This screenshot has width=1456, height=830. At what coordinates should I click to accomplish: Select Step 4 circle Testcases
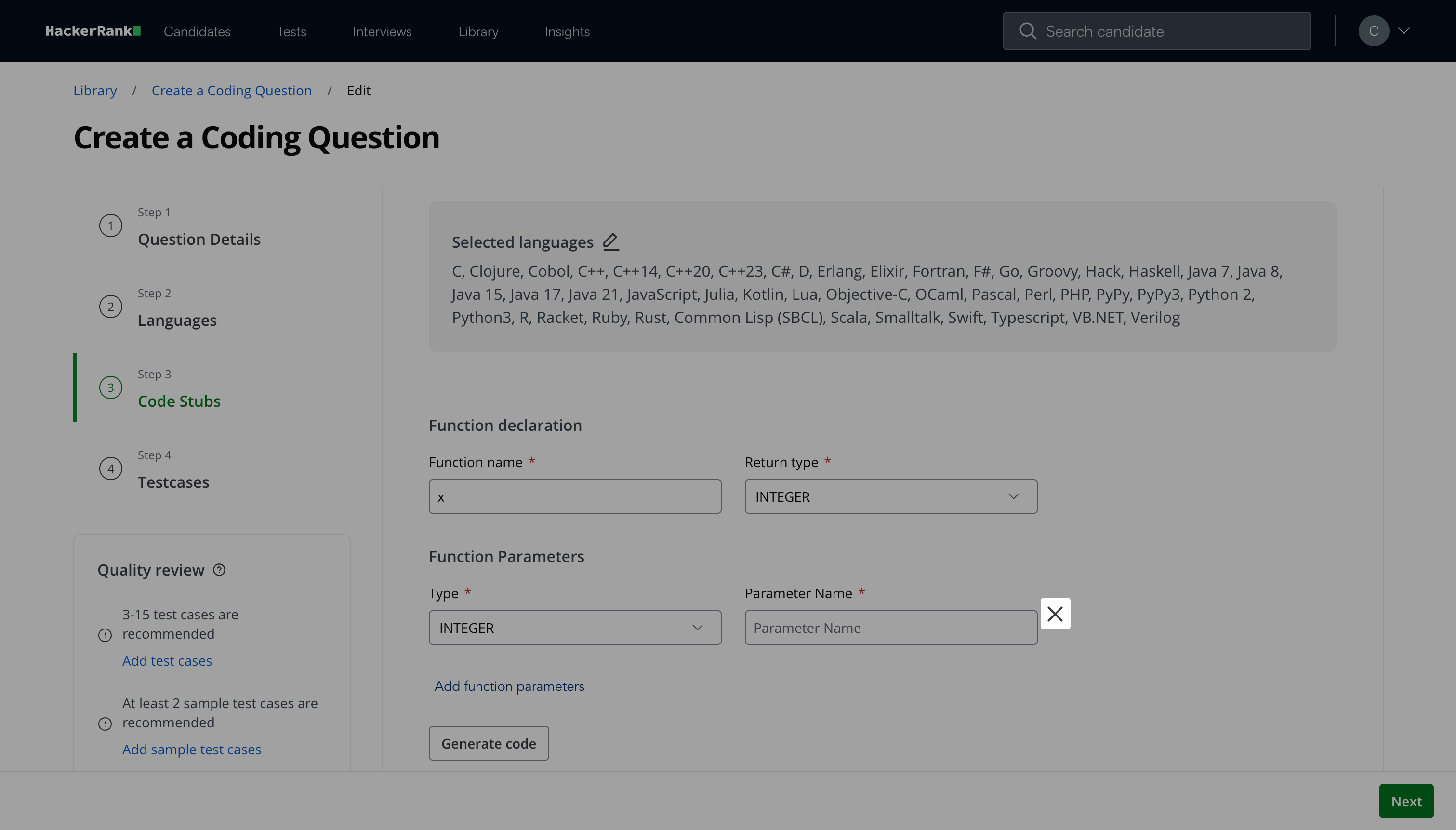tap(110, 469)
